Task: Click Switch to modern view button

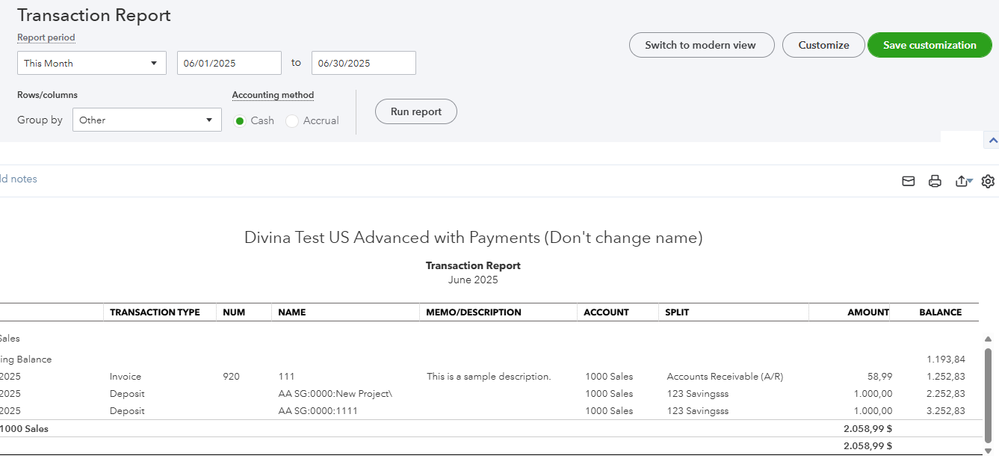Action: tap(700, 45)
